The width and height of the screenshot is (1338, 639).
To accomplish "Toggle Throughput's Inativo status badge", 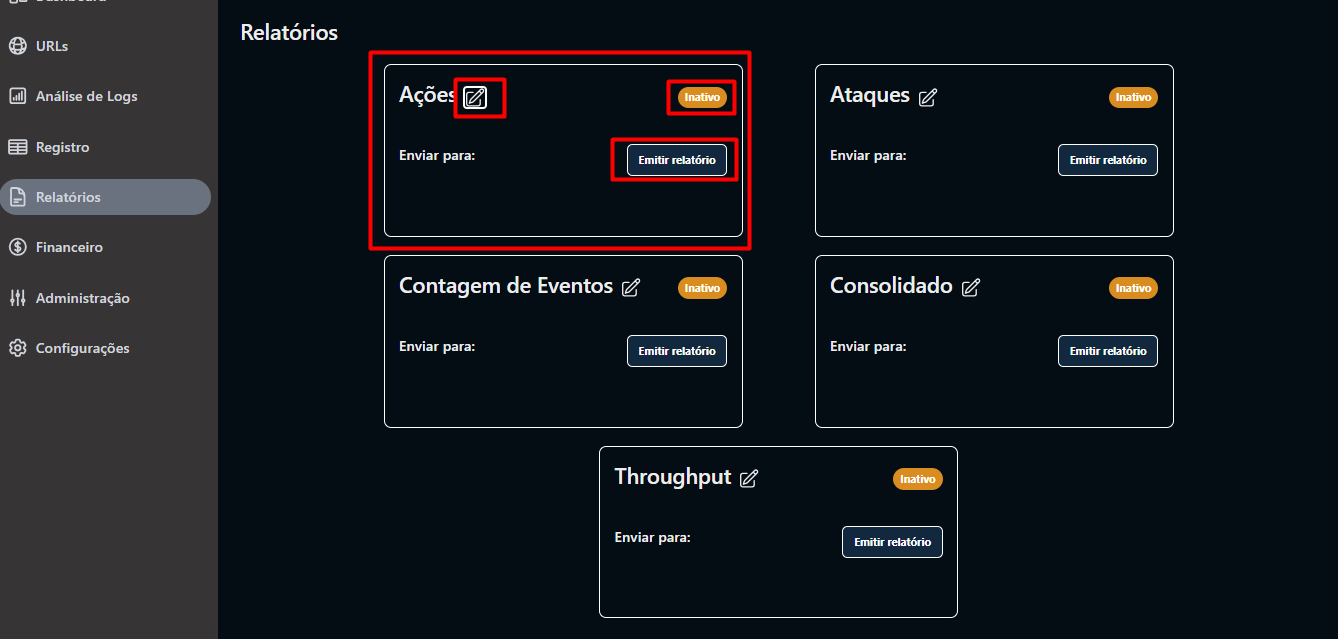I will click(x=917, y=479).
